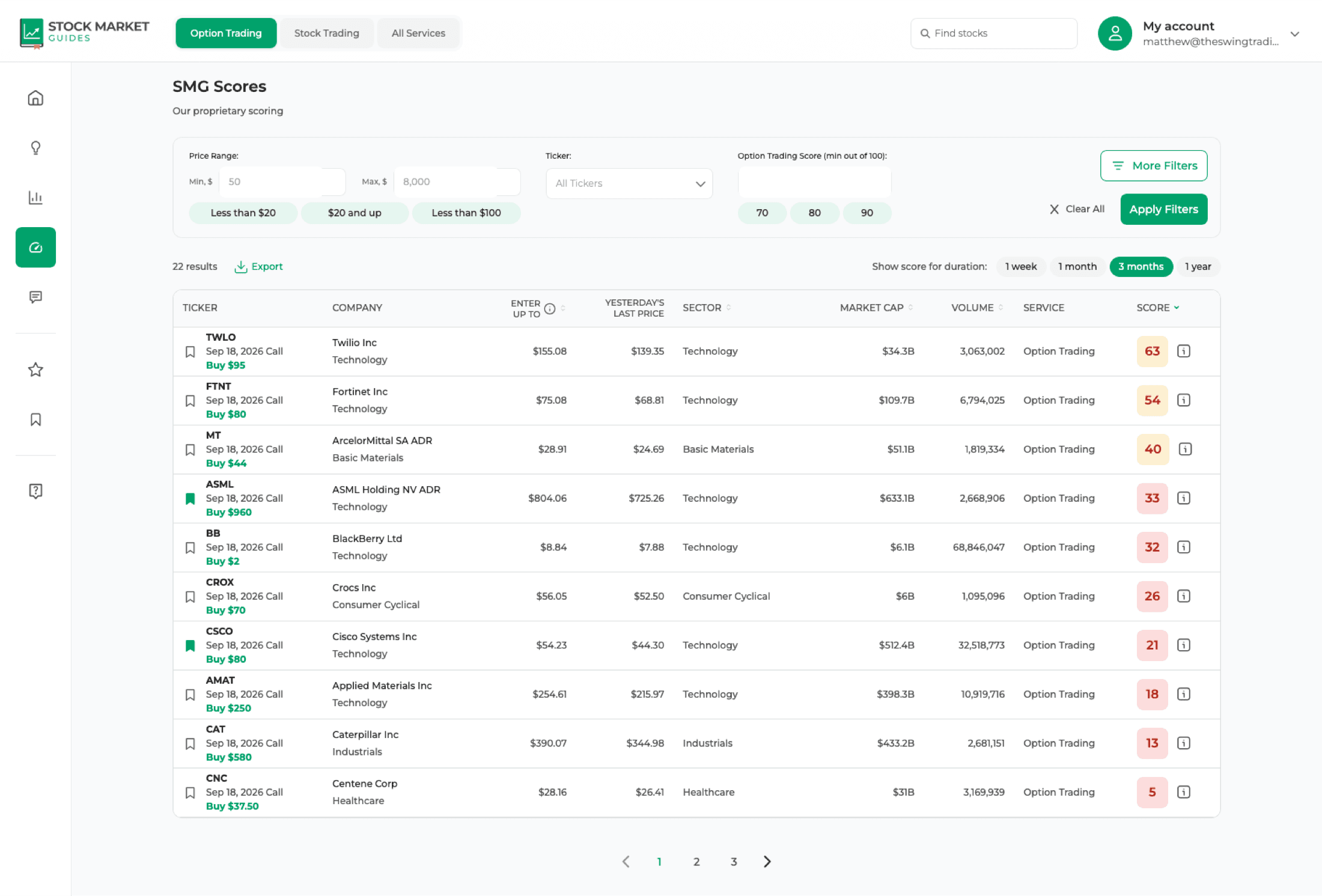Sort table by Score column
1322x896 pixels.
coord(1157,308)
